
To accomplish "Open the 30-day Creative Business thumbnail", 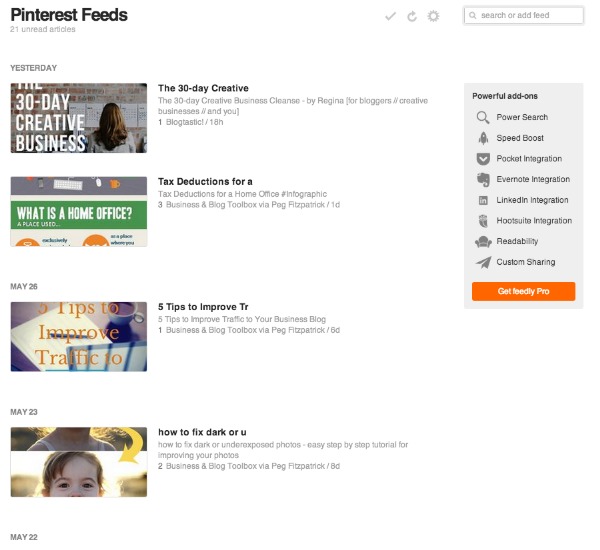I will (x=79, y=118).
